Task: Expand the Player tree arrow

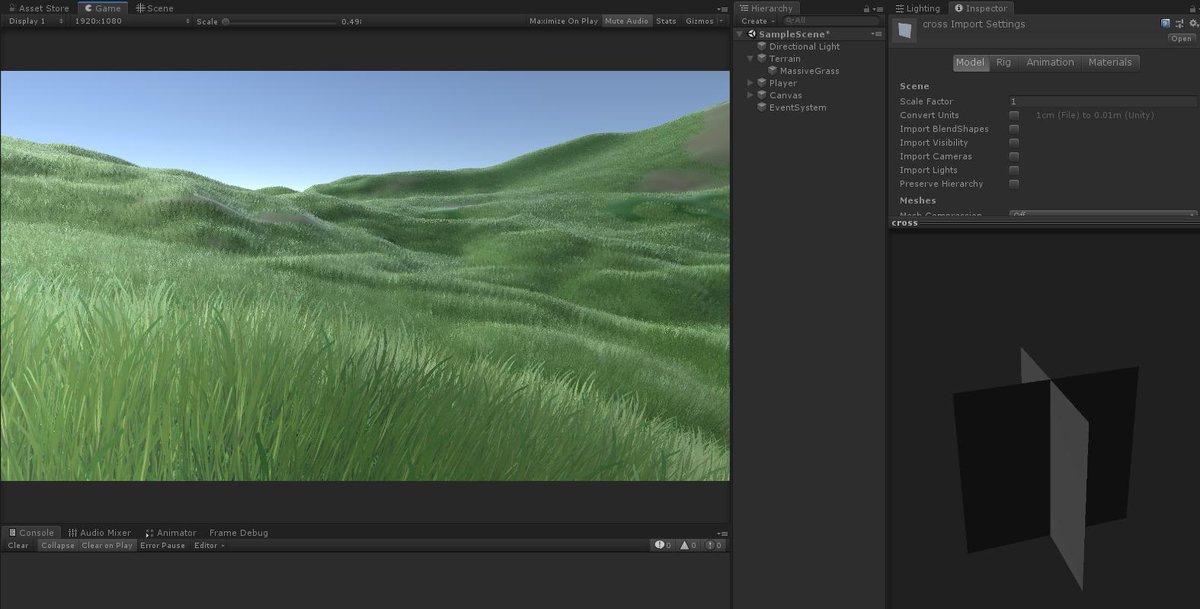Action: click(750, 83)
